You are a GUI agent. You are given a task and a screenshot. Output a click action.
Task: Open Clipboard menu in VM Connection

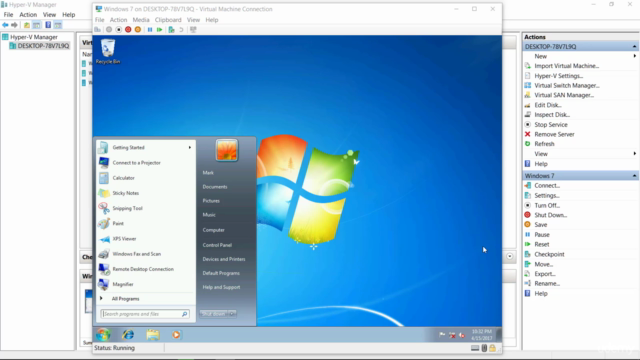click(x=168, y=20)
